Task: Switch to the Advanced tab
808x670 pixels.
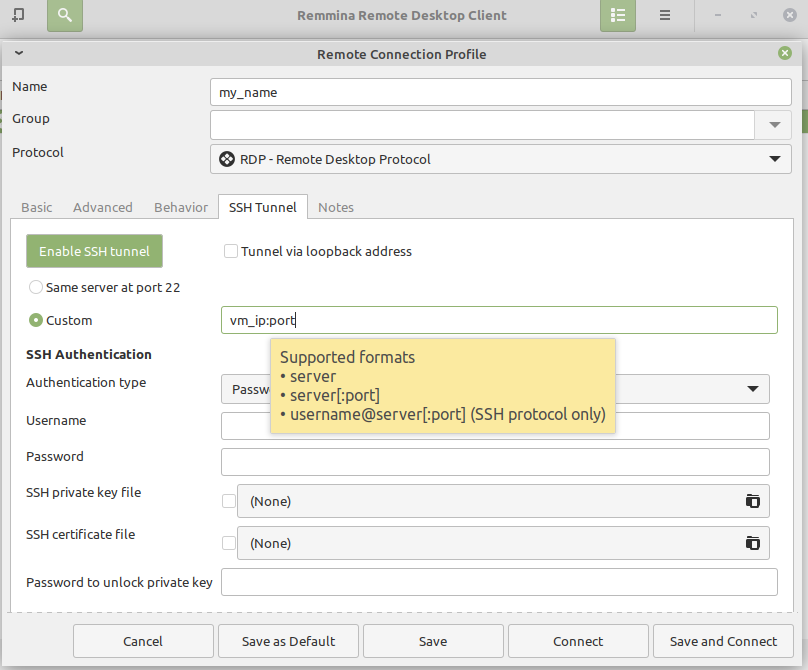Action: pos(103,207)
